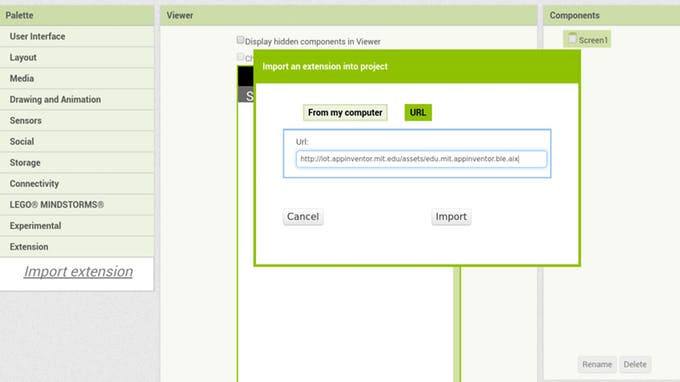Click the Components panel header
Viewport: 680px width, 382px height.
coord(611,15)
